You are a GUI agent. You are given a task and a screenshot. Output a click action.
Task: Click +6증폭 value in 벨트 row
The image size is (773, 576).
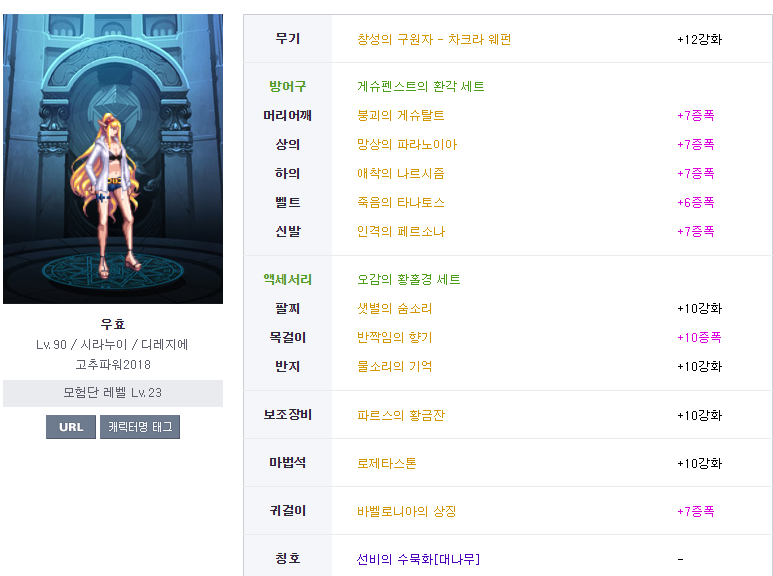[696, 202]
